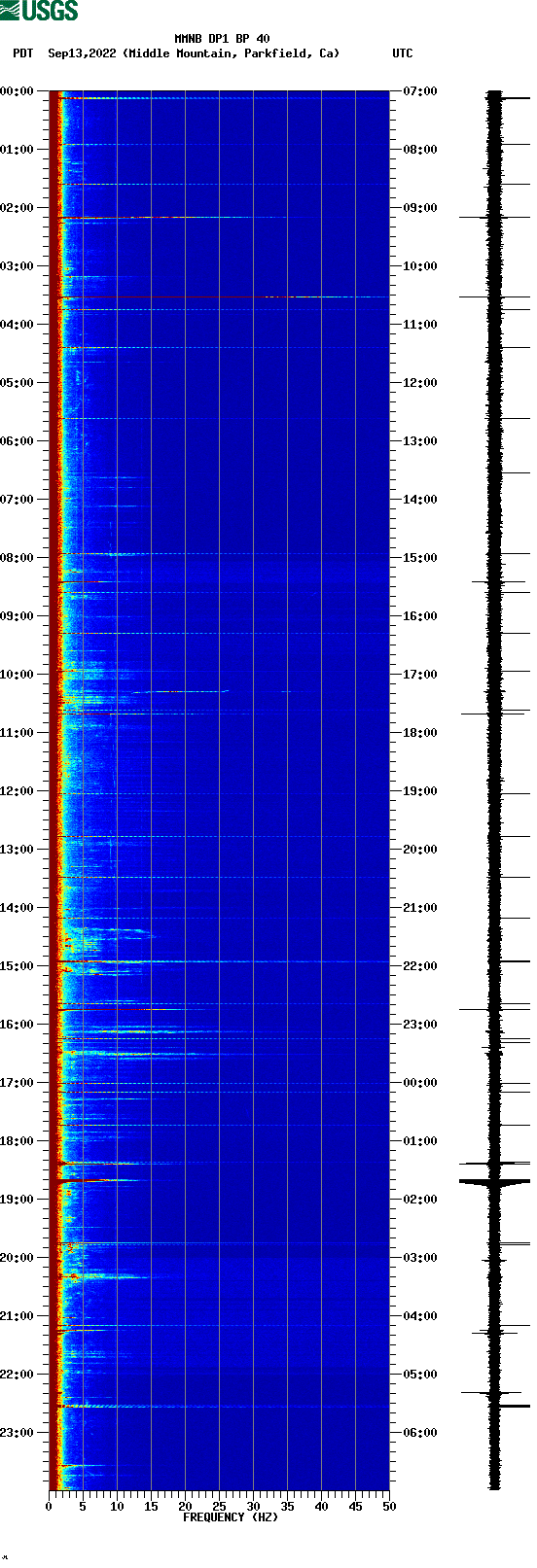Click the 17:00 PDT time label on the left axis
The image size is (537, 1568).
point(18,1083)
